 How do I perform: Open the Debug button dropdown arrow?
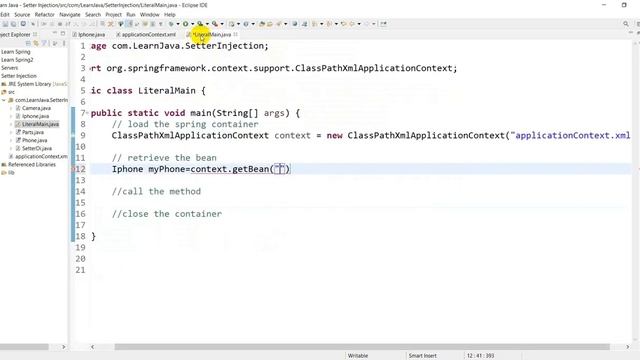point(178,24)
